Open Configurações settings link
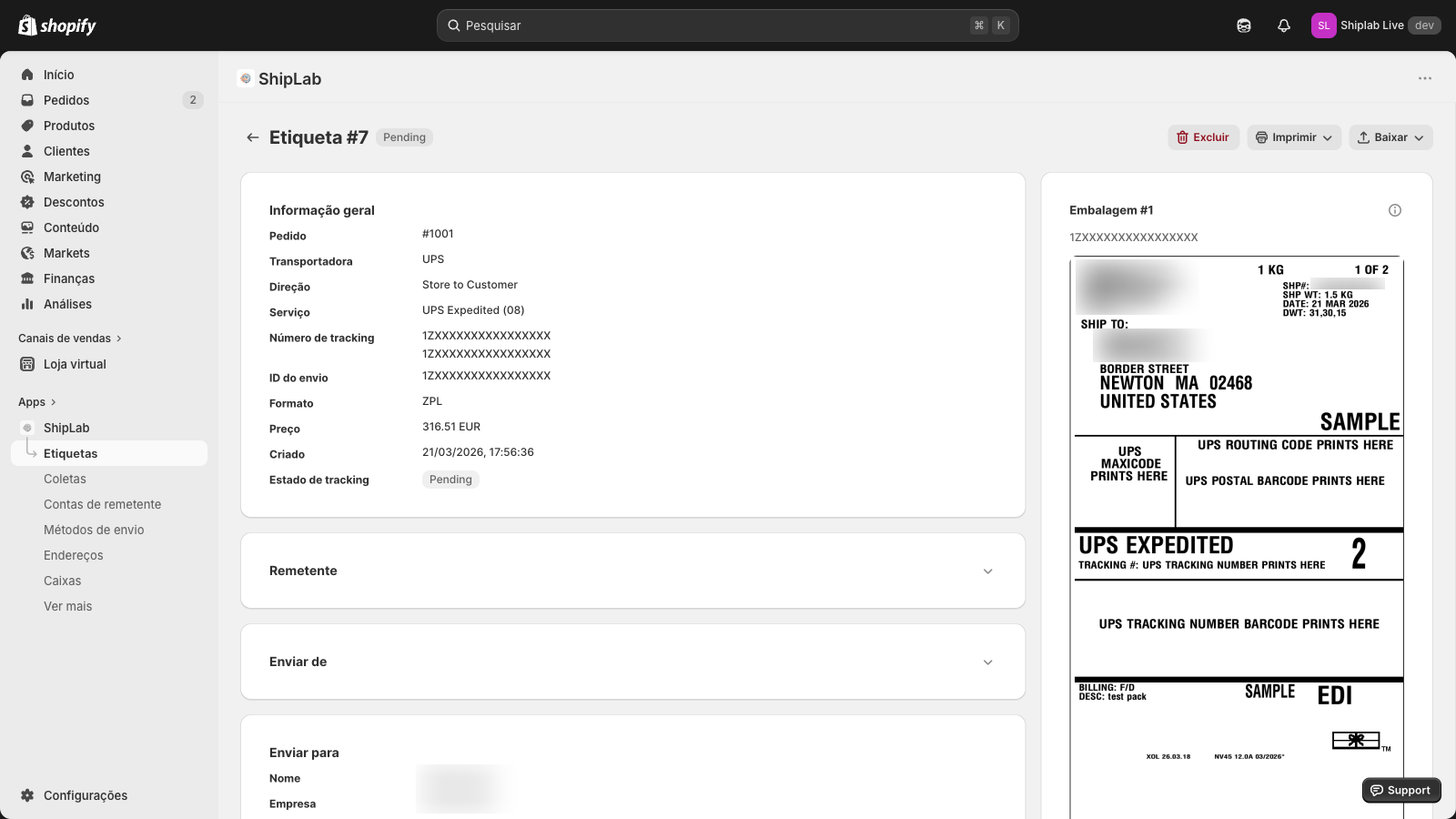This screenshot has height=819, width=1456. click(86, 795)
